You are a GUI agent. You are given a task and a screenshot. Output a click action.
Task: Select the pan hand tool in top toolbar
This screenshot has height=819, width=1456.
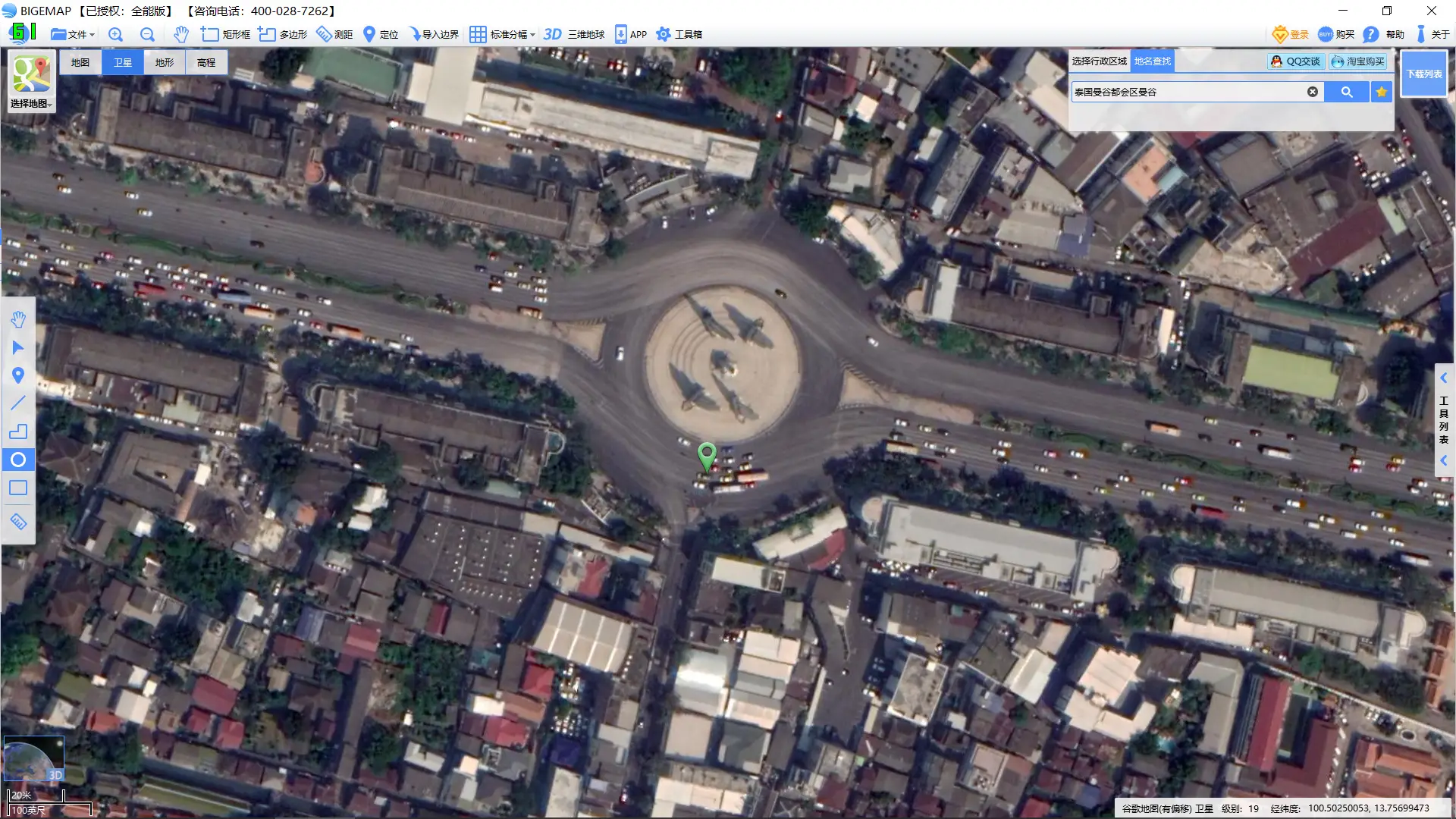180,34
